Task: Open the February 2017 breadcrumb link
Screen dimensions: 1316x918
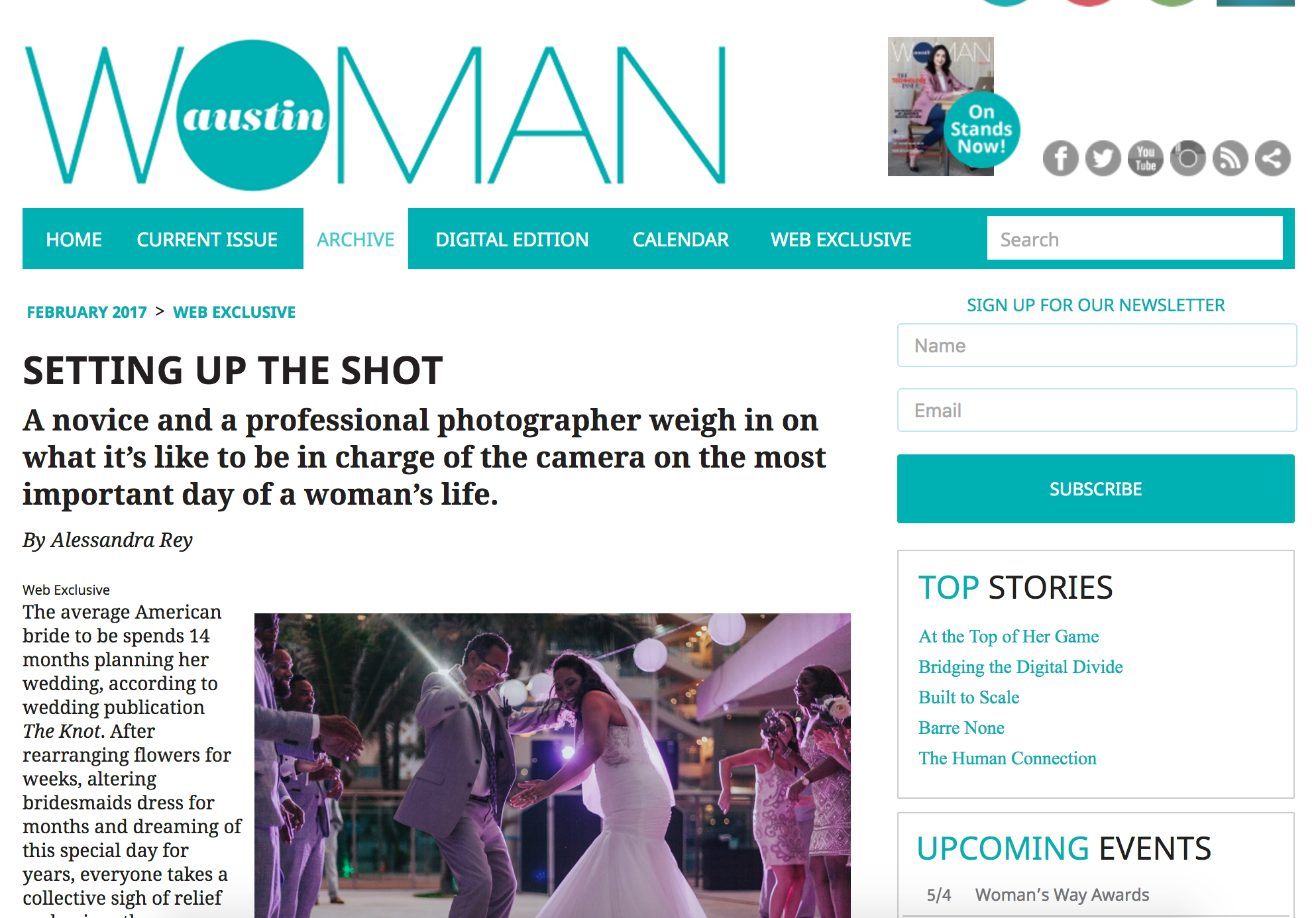Action: [x=87, y=312]
